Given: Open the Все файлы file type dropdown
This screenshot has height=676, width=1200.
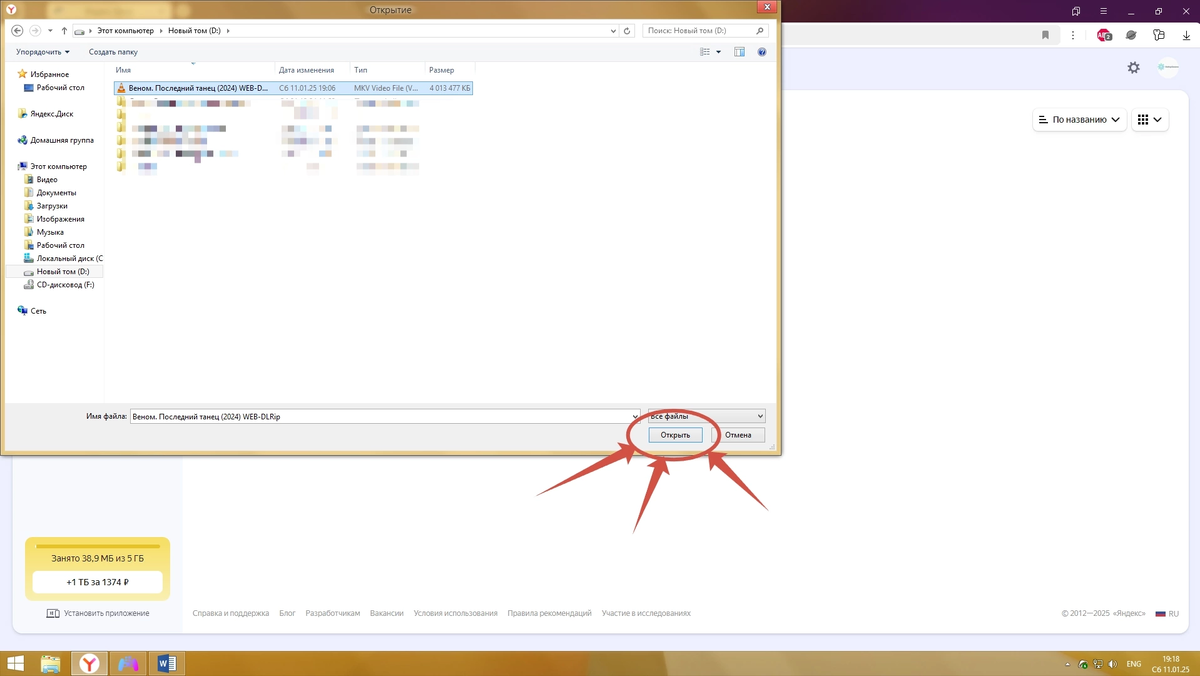Looking at the screenshot, I should pos(706,416).
